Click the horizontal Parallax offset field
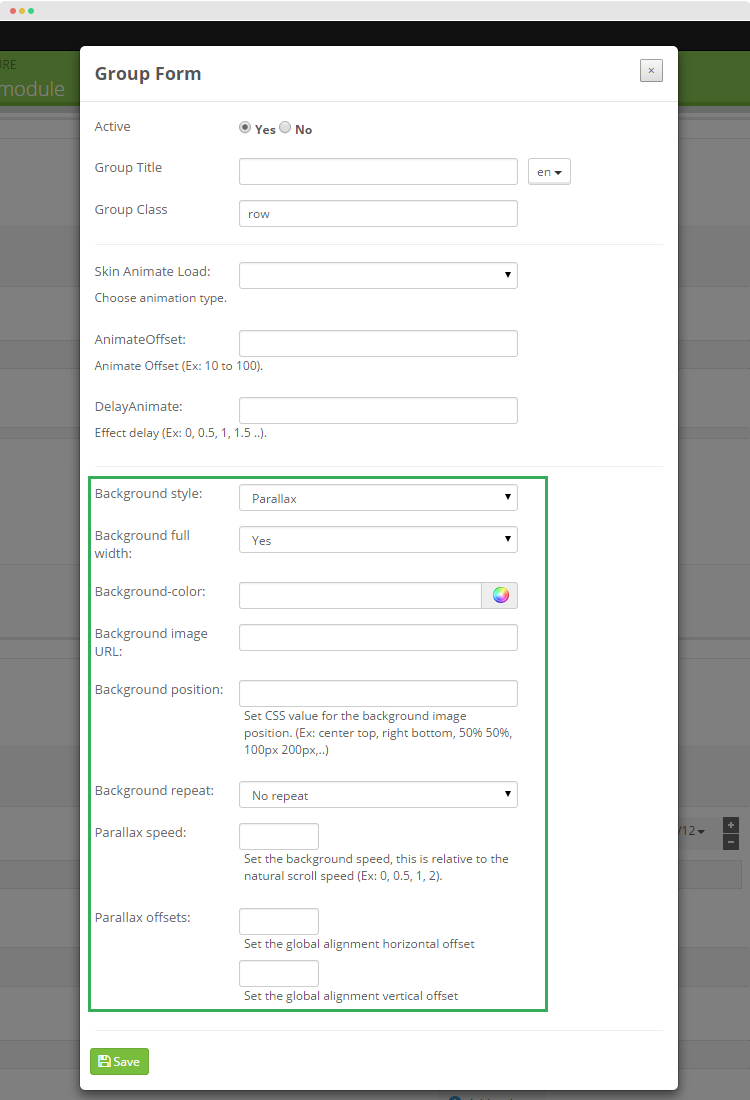Viewport: 750px width, 1100px height. click(x=279, y=921)
